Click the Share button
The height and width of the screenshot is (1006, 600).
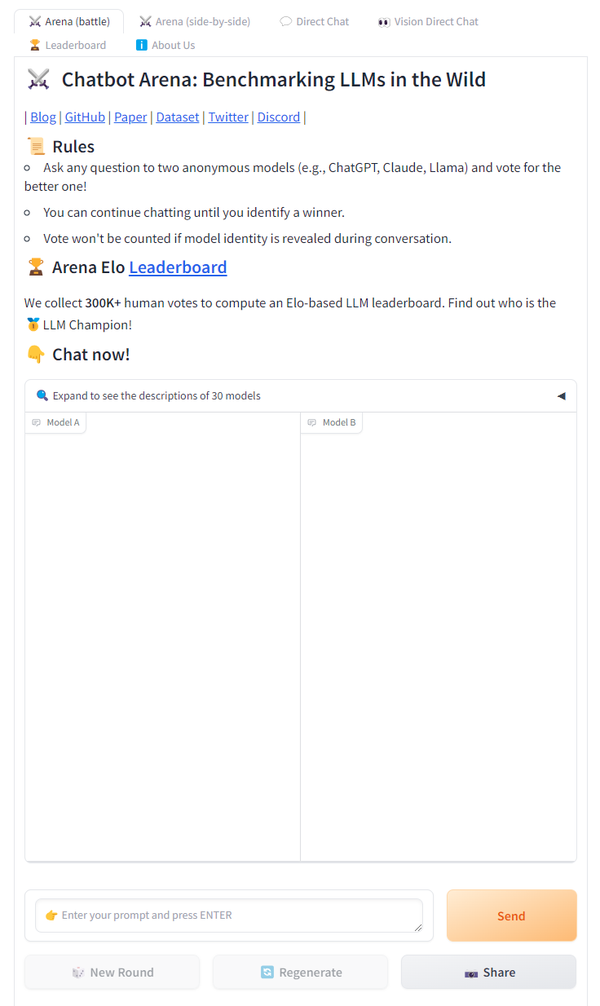coord(488,972)
